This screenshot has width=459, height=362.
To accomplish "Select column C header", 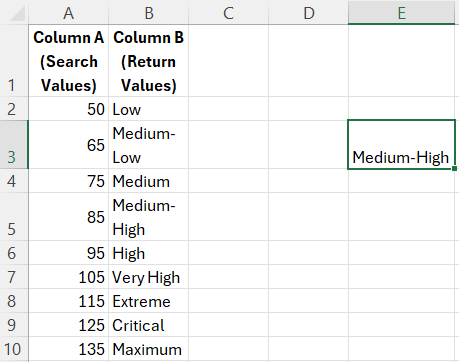I will [x=229, y=13].
